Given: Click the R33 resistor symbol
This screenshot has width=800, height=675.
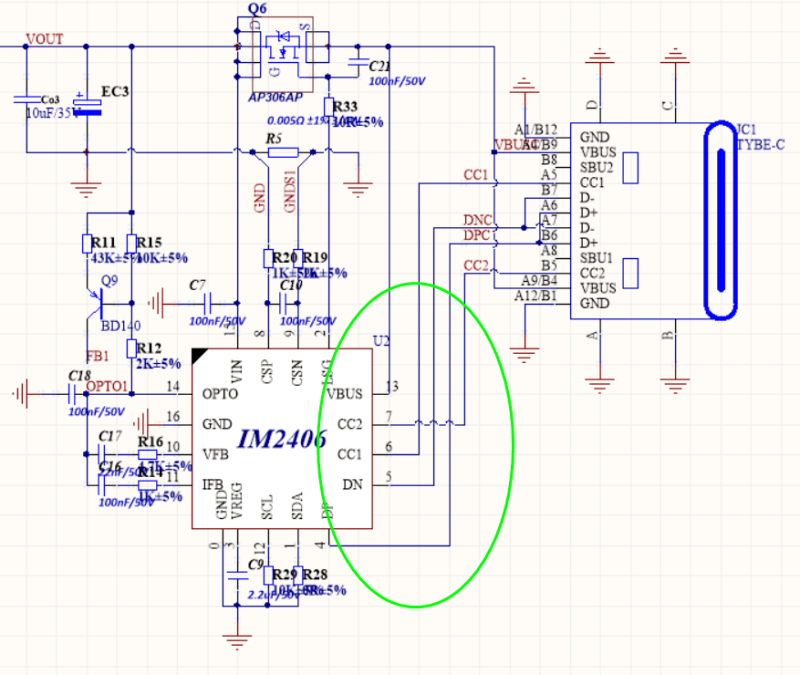Looking at the screenshot, I should coord(329,107).
